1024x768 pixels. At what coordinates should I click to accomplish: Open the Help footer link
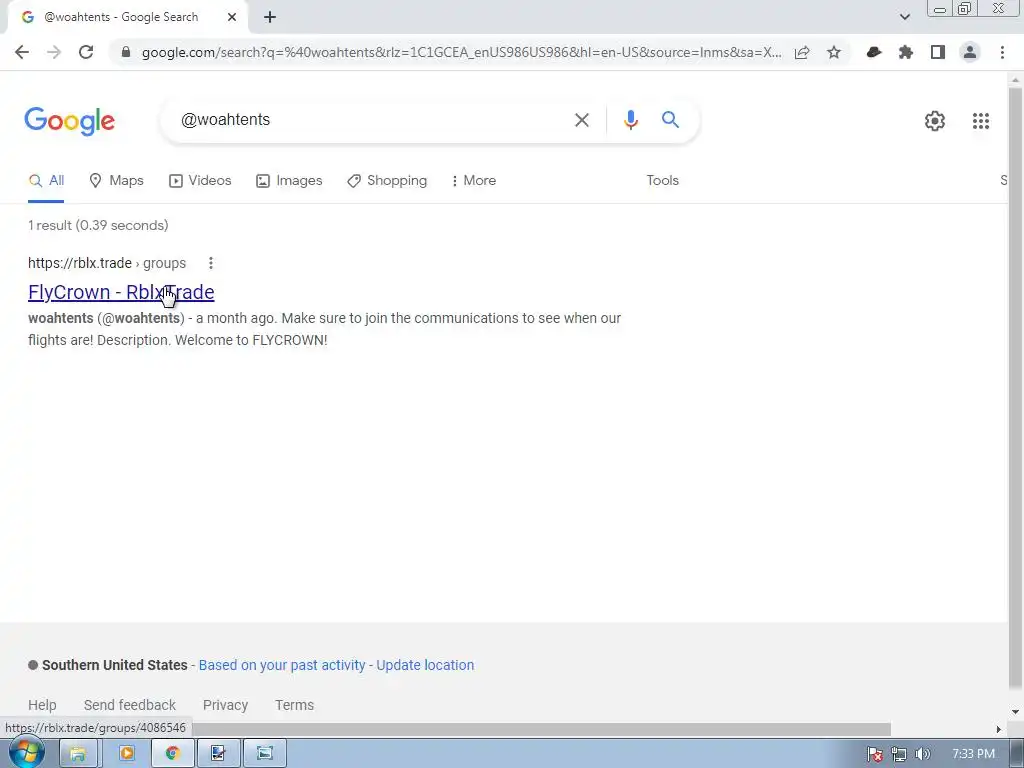pos(42,705)
